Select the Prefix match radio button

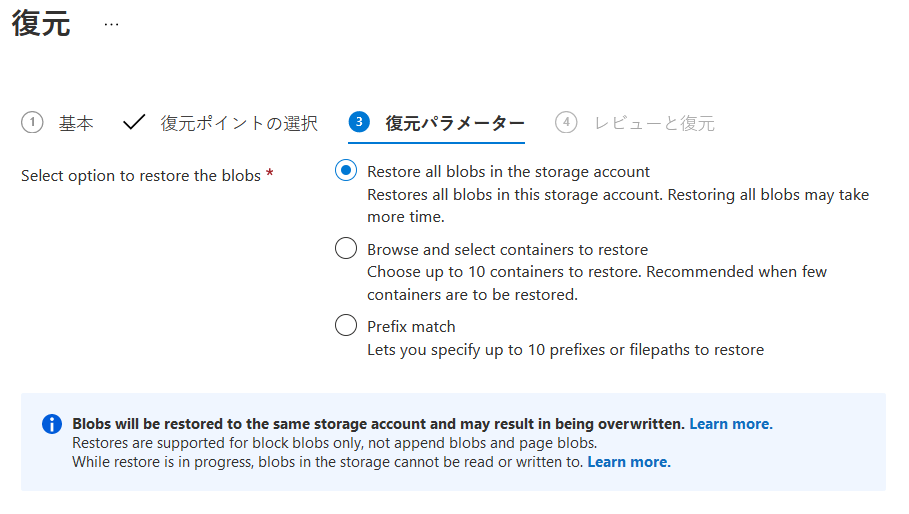[x=346, y=326]
